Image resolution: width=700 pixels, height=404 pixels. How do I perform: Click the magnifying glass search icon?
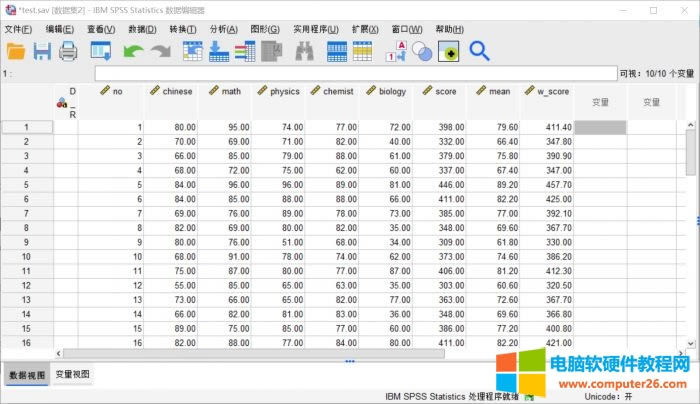pos(479,51)
